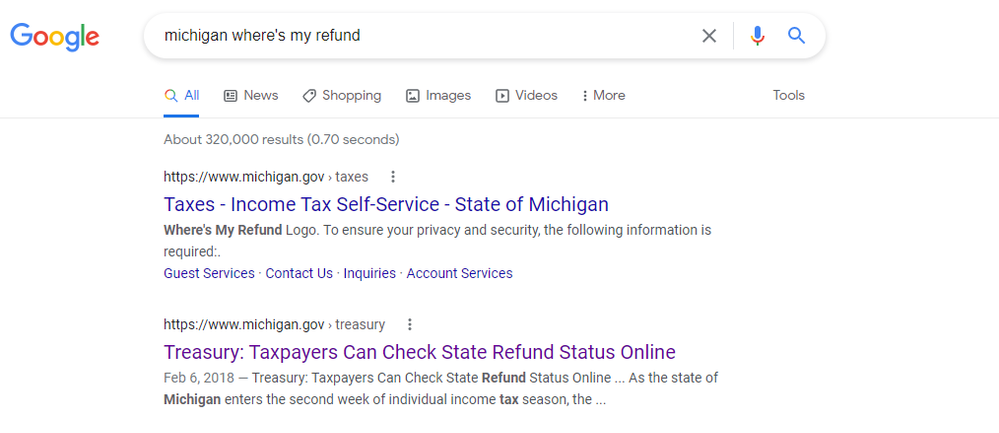Start voice search with microphone icon

click(x=757, y=36)
